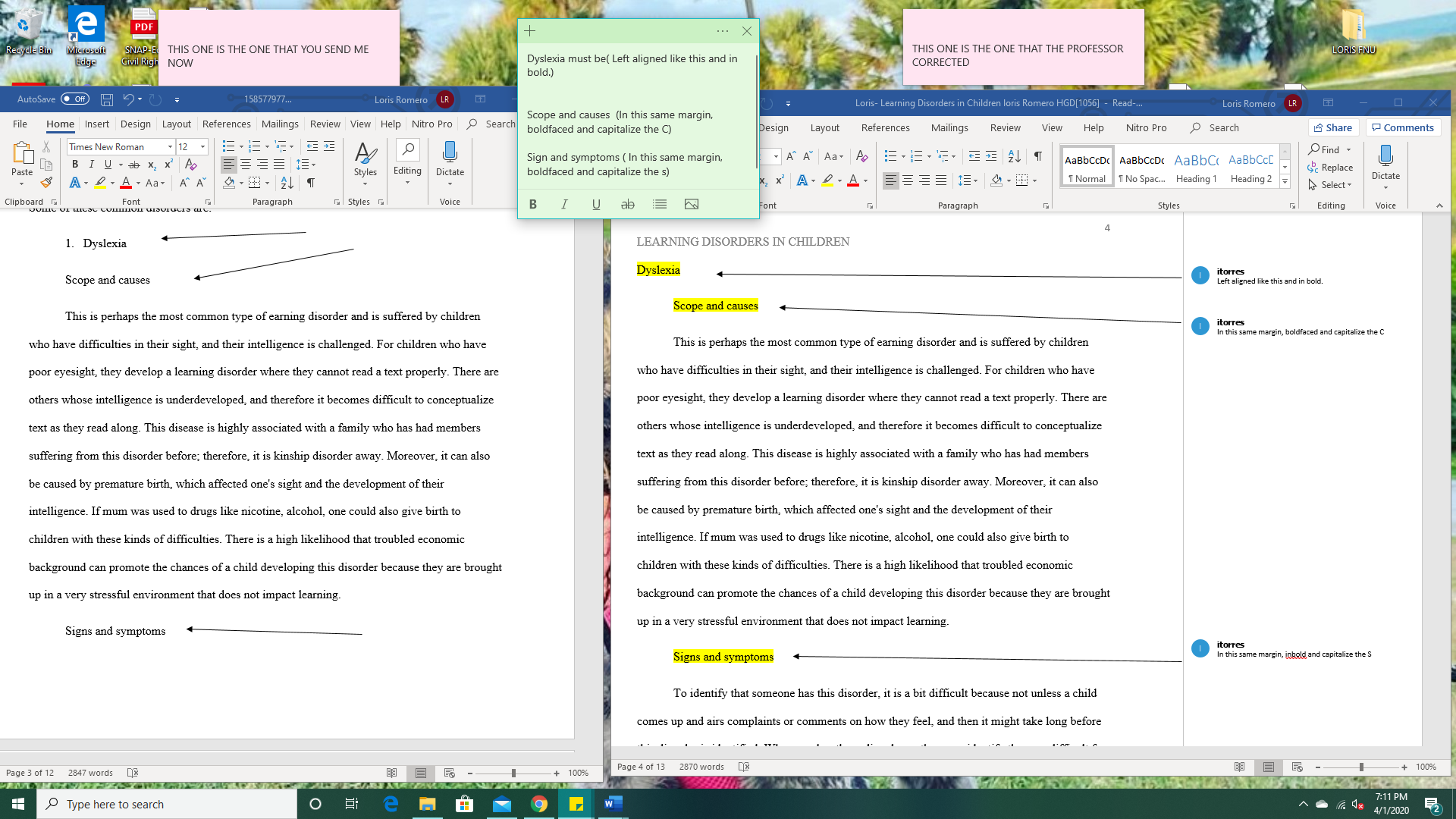Screen dimensions: 1456x819
Task: Apply subscript in left Word window
Action: click(x=152, y=165)
